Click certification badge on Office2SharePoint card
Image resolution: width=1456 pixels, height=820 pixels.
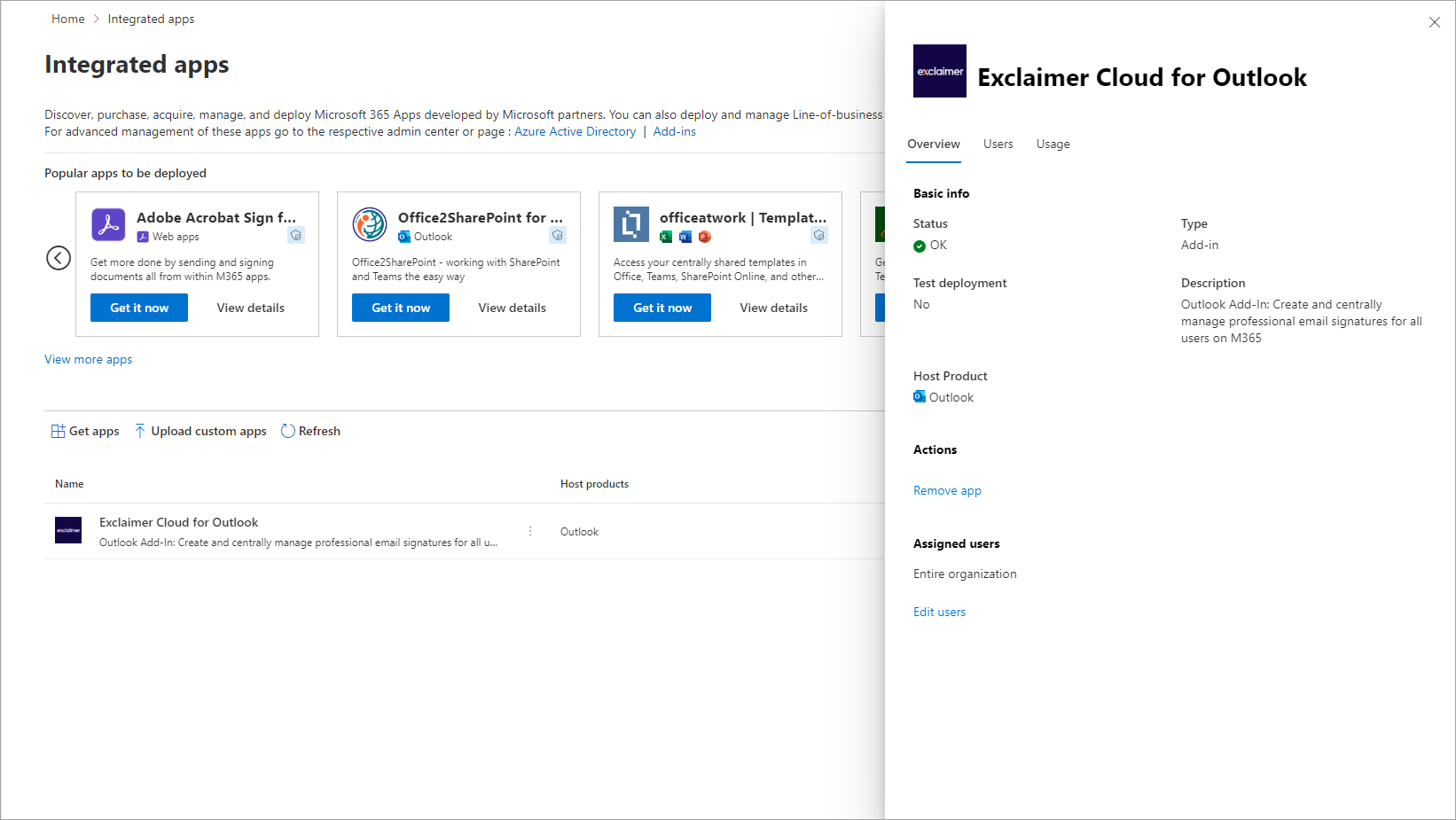click(558, 235)
